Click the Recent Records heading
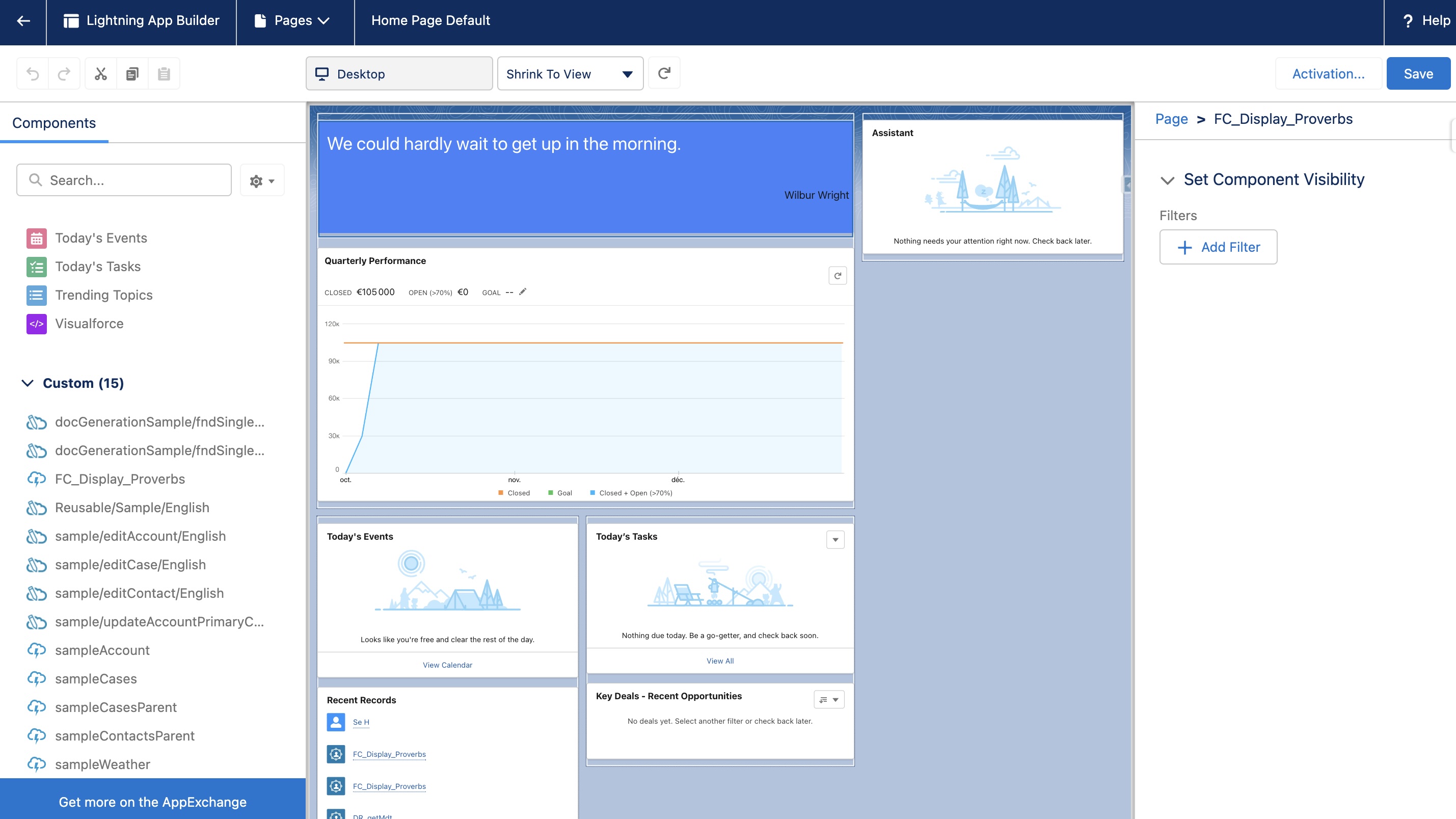This screenshot has width=1456, height=819. [361, 700]
